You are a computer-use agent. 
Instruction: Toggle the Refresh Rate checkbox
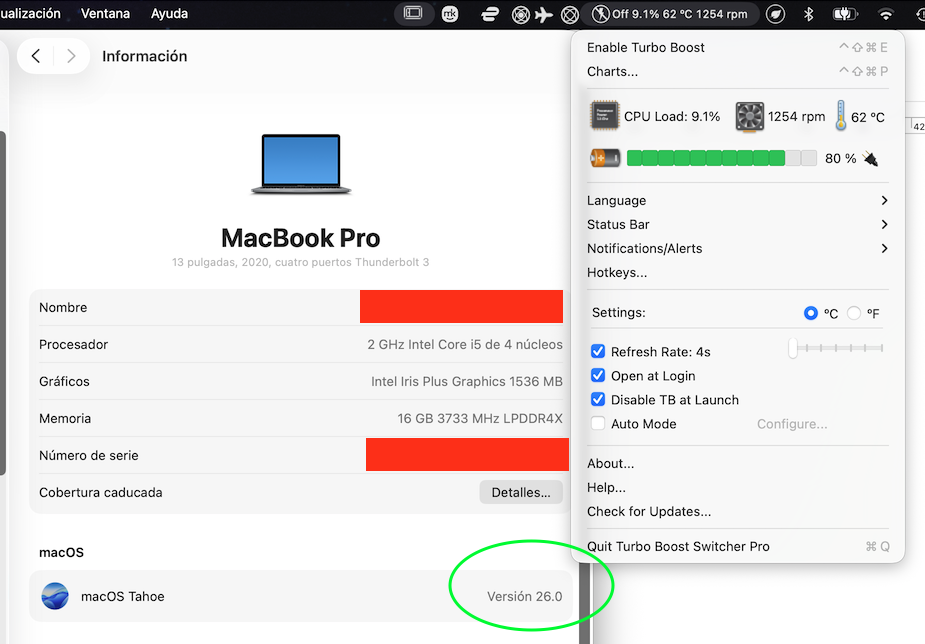tap(598, 351)
